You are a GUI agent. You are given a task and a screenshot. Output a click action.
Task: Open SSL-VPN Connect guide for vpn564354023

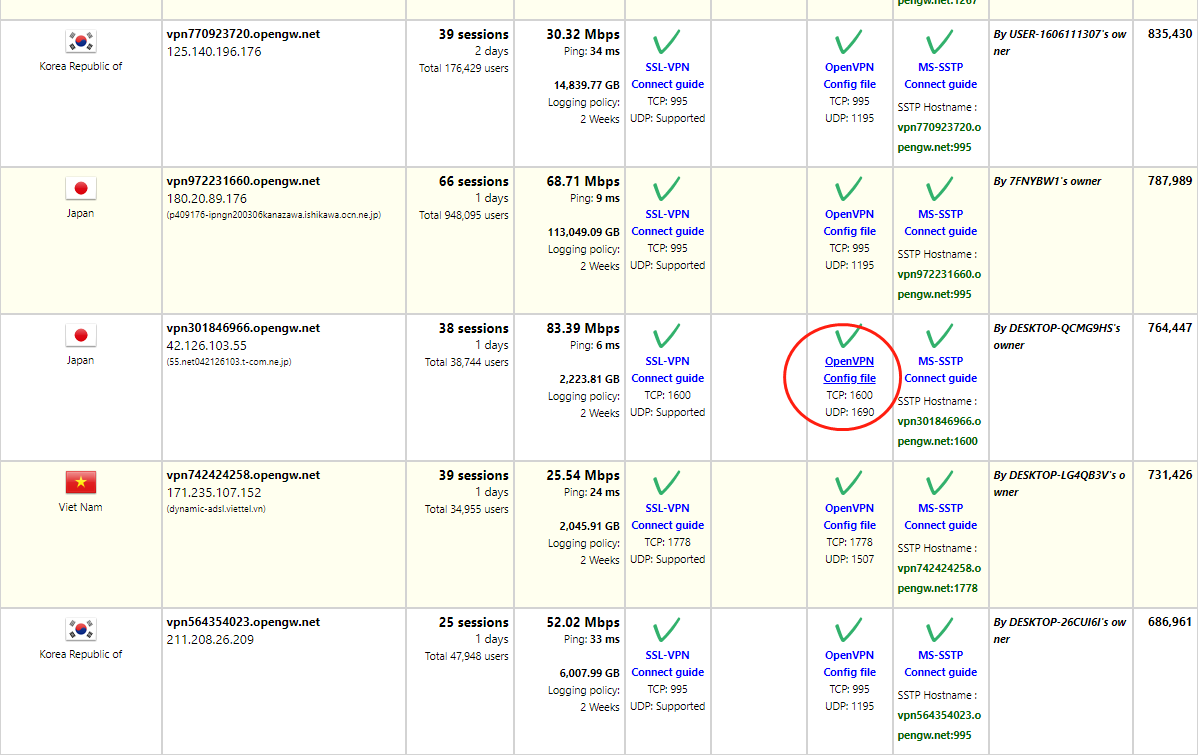[667, 672]
